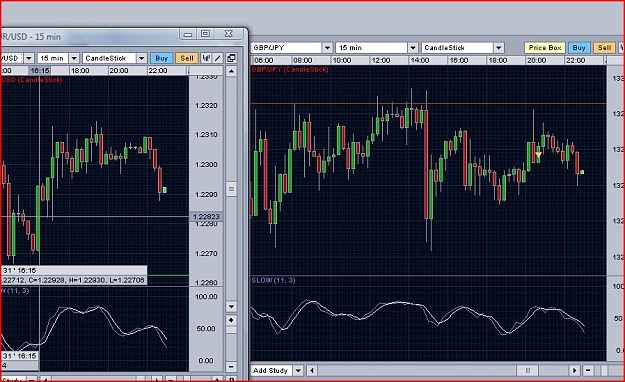
Task: Click the GBP/JPY horizontal scroll right arrow
Action: point(574,370)
